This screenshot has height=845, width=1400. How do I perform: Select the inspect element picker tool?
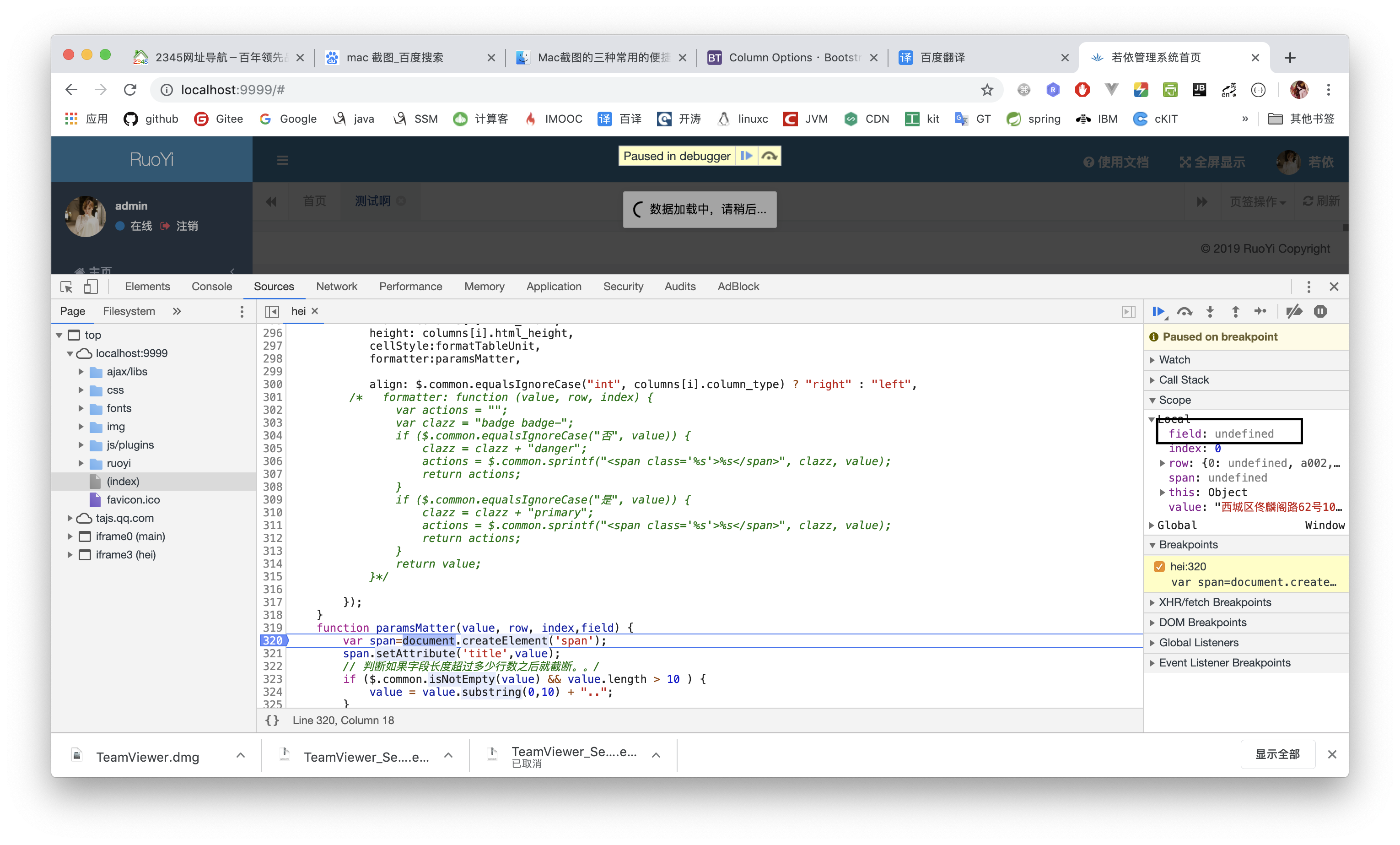(x=65, y=287)
